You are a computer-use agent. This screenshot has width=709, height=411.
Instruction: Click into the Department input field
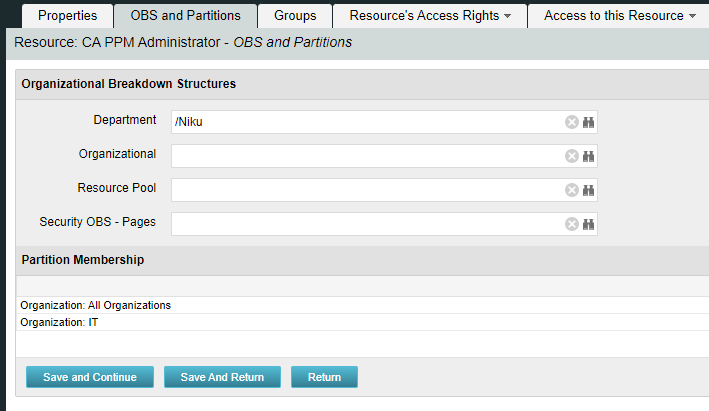[365, 122]
